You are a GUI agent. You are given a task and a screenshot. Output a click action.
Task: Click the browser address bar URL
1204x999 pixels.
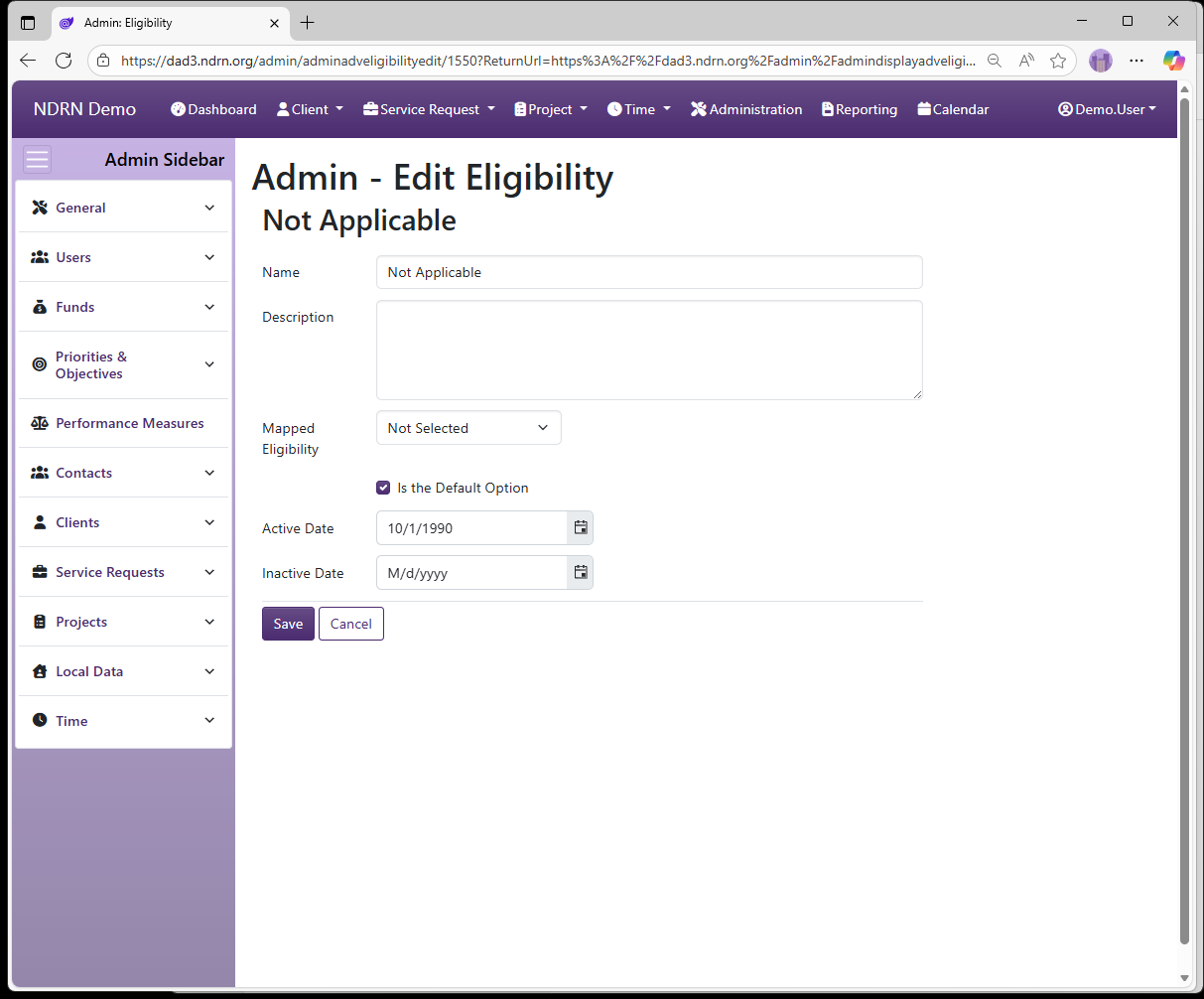coord(548,61)
